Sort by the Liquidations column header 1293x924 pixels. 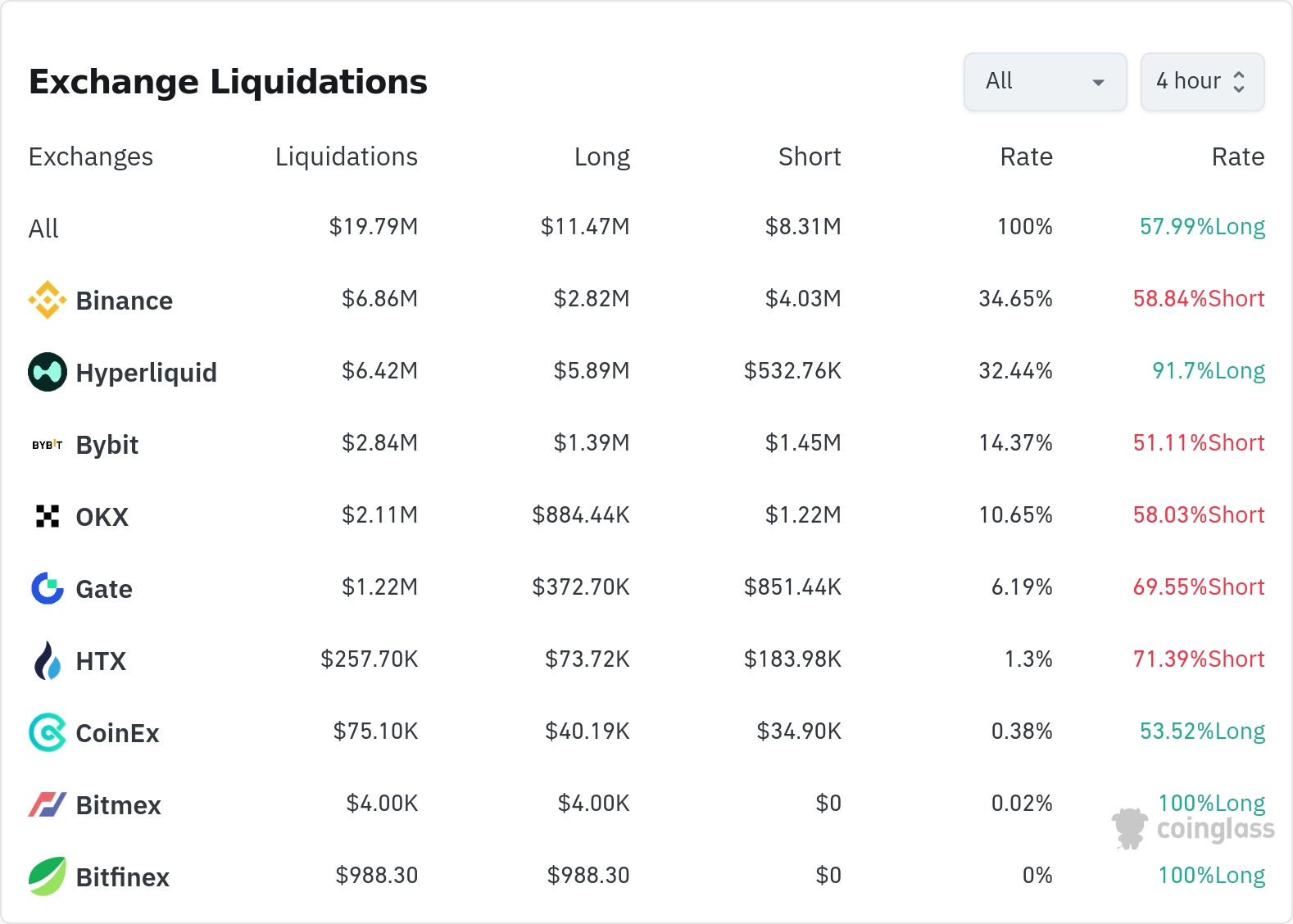point(346,156)
